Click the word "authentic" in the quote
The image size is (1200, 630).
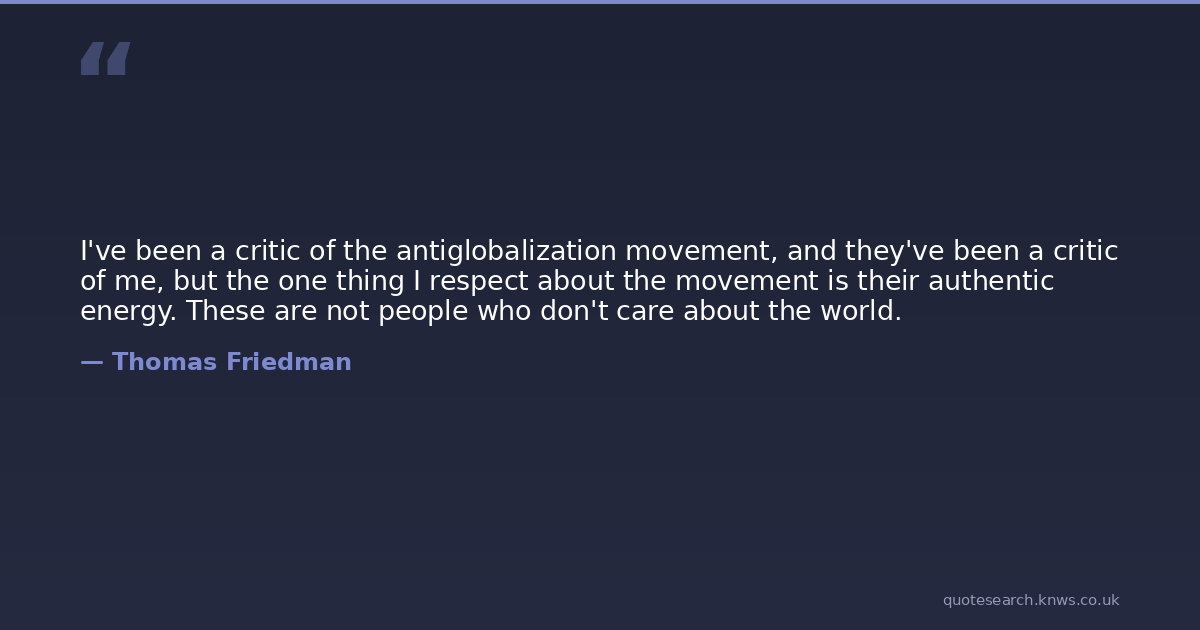click(x=991, y=281)
